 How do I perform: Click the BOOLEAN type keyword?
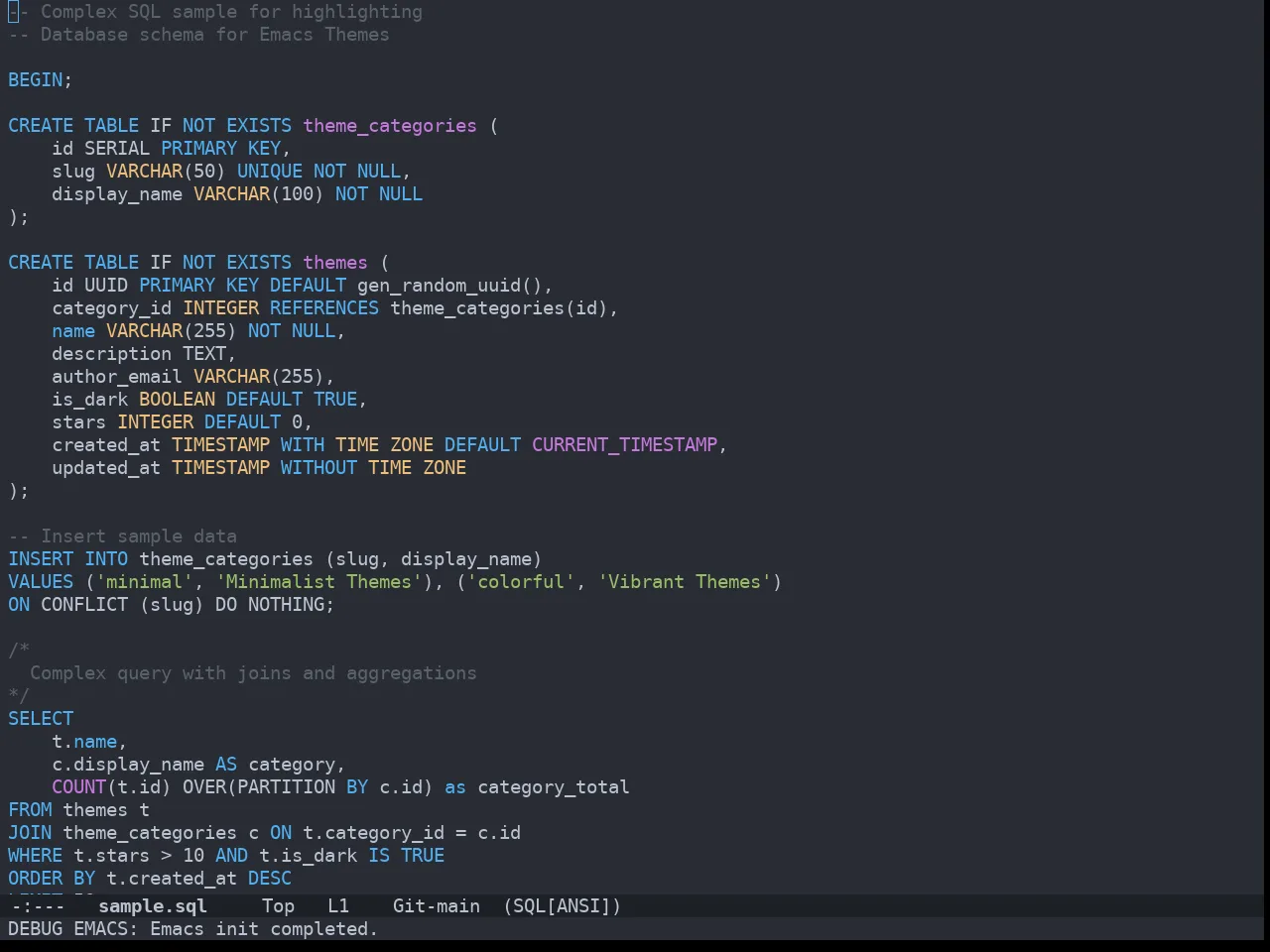click(x=178, y=400)
